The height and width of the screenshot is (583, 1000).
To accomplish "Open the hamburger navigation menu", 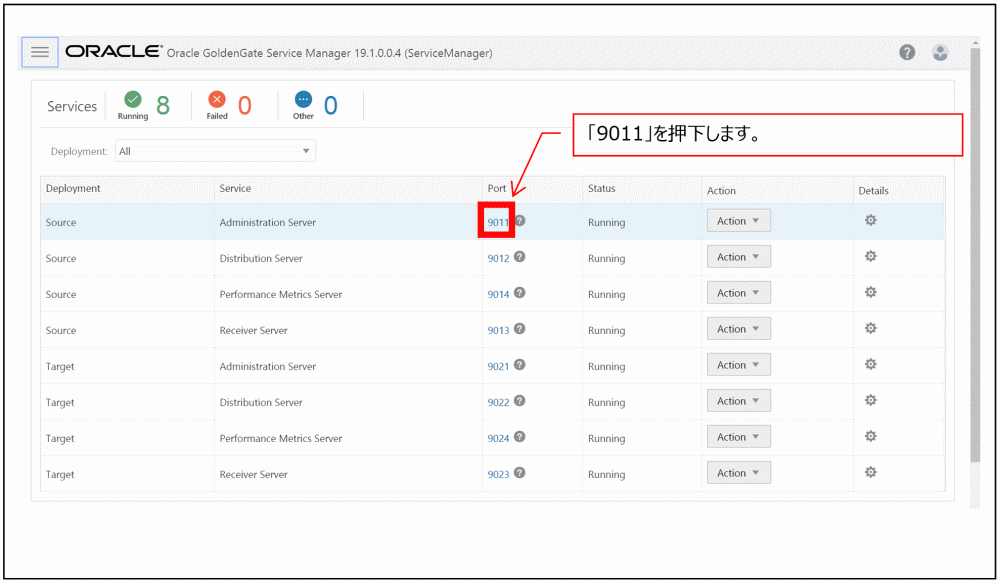I will click(40, 52).
